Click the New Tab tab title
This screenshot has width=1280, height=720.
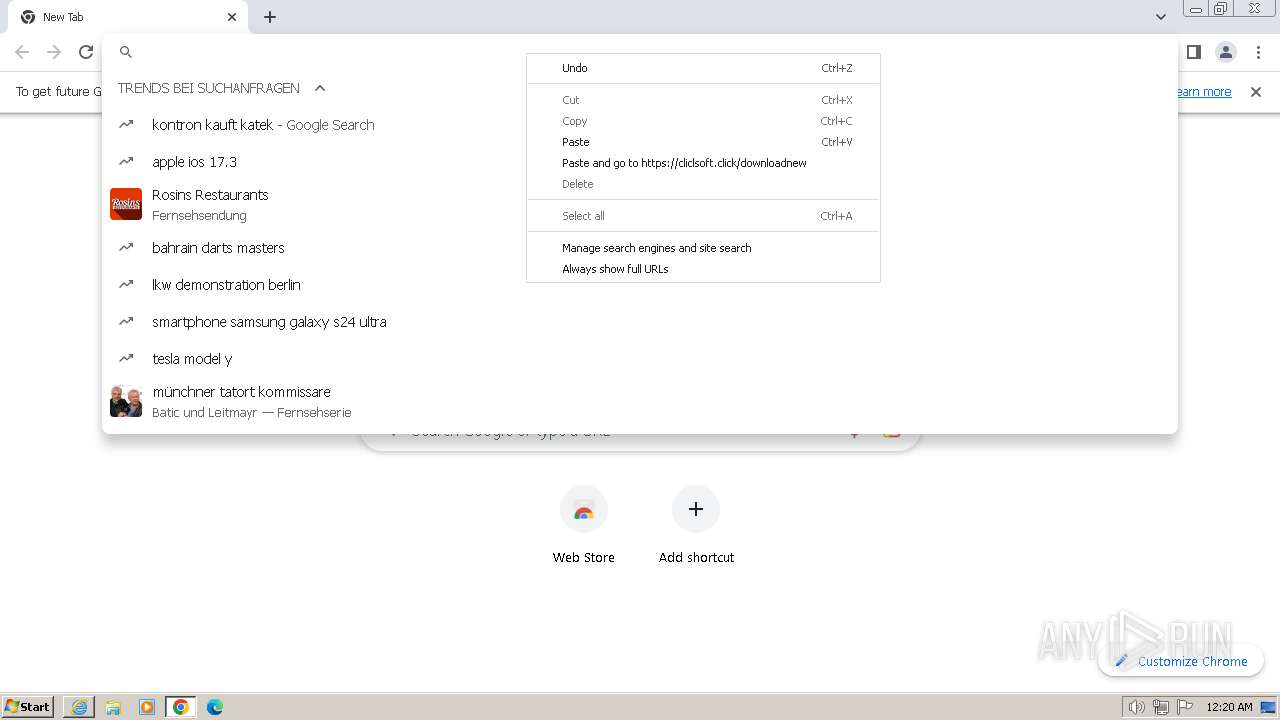63,17
